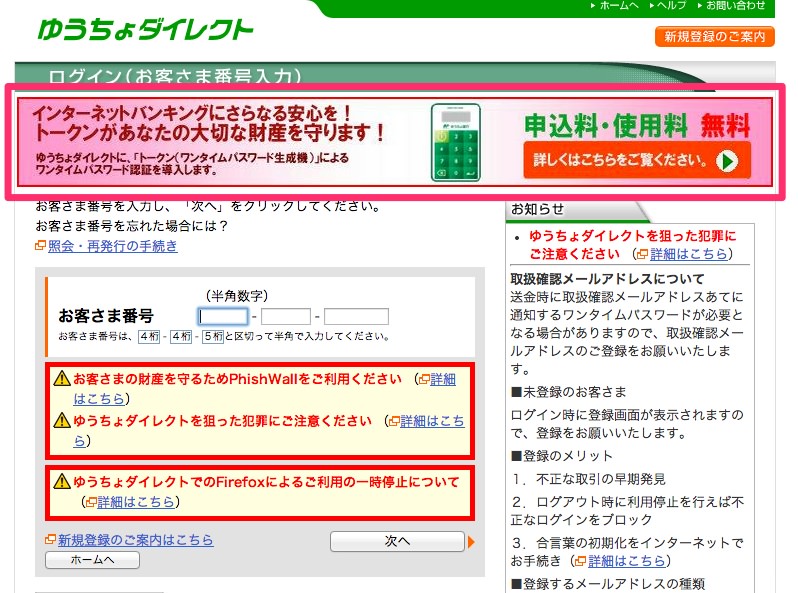Open 新規登録のご案内はこちら link

tap(135, 540)
